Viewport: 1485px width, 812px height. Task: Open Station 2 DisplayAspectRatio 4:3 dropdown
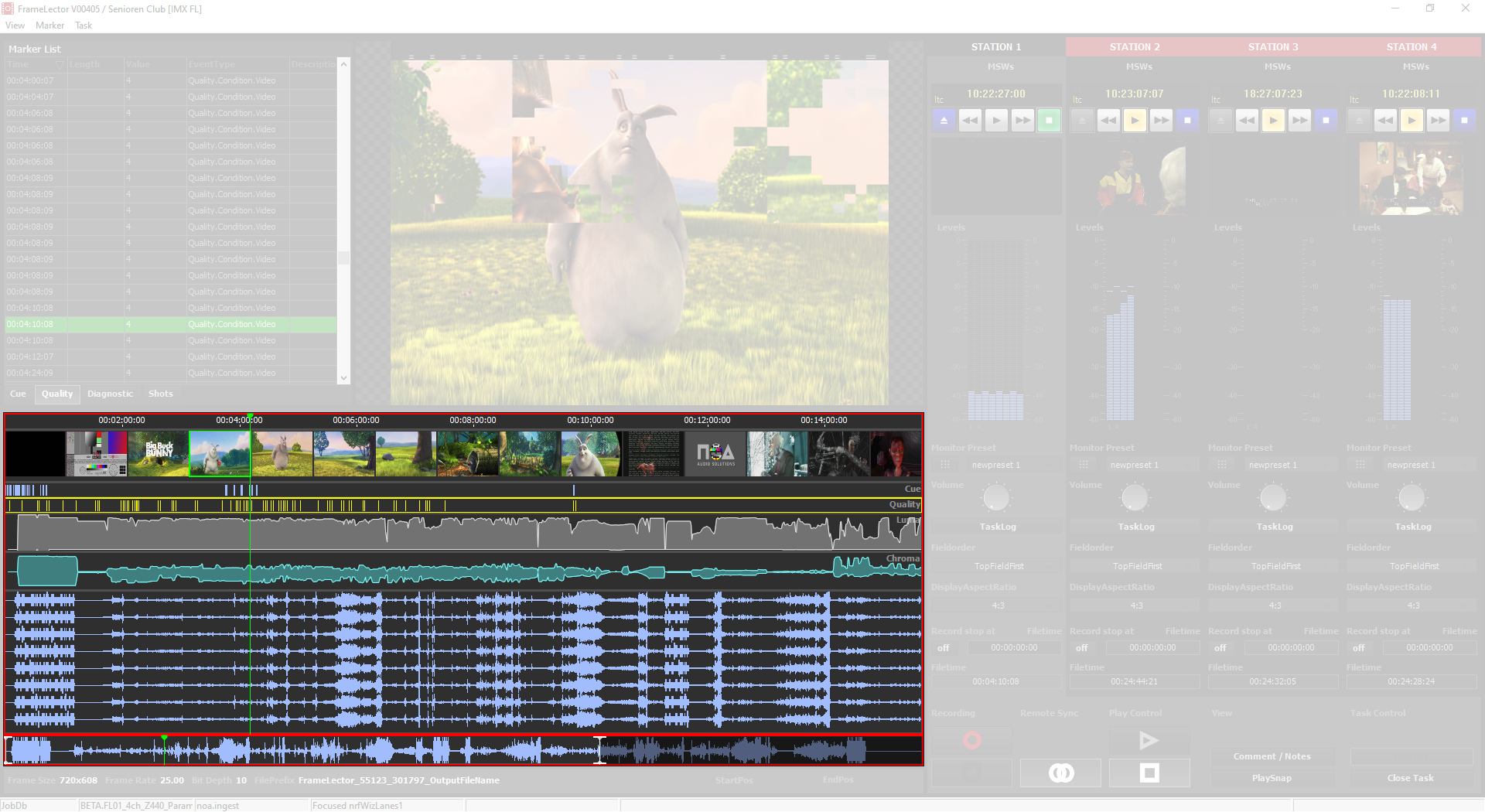click(1135, 606)
